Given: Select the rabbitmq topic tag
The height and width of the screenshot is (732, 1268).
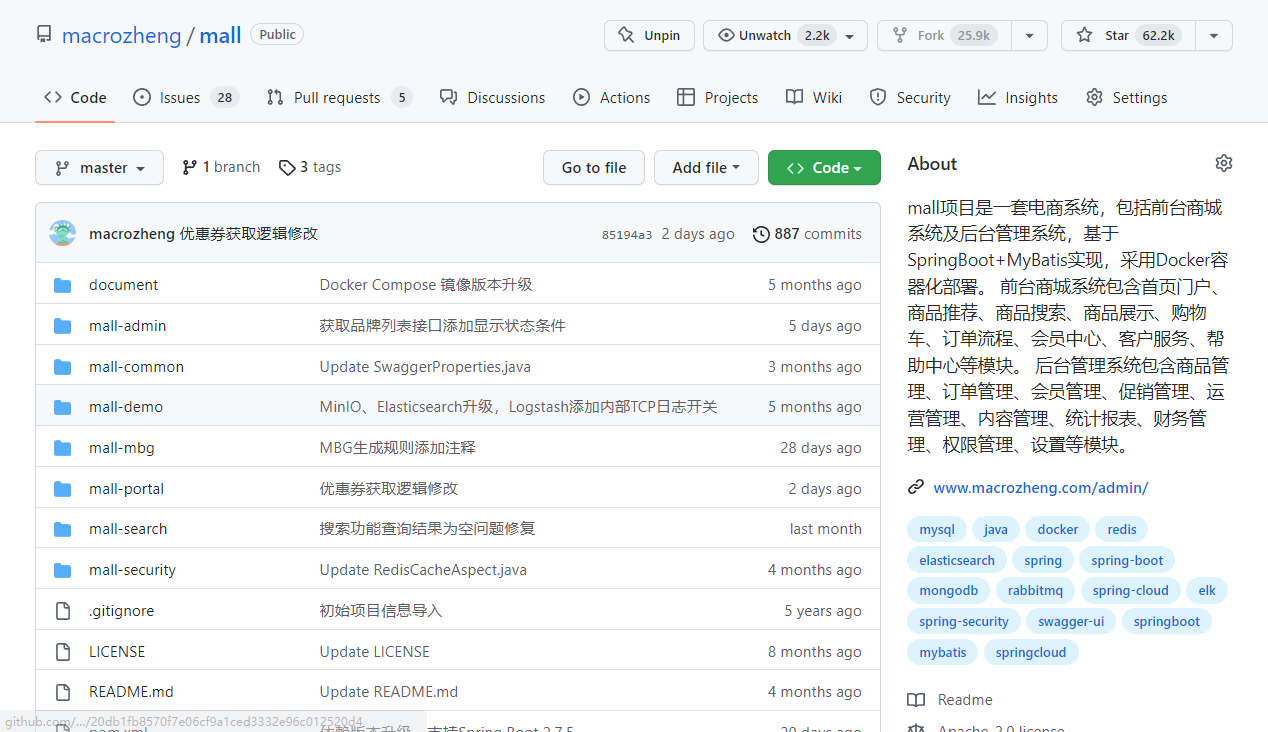Looking at the screenshot, I should coord(1035,590).
